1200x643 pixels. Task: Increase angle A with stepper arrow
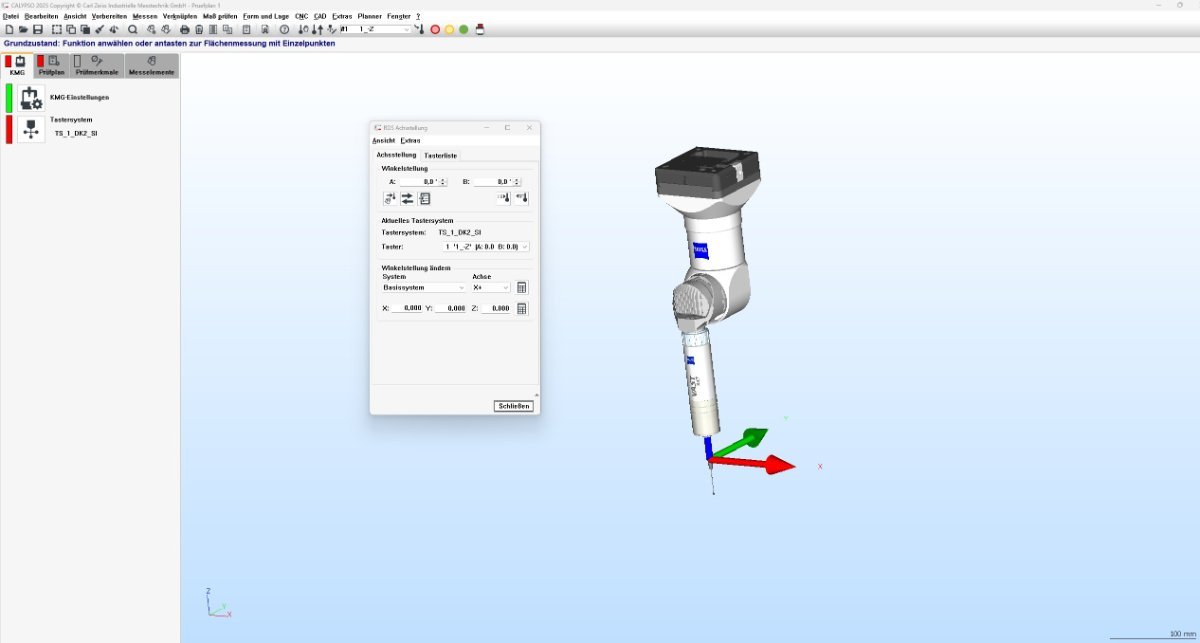tap(443, 180)
